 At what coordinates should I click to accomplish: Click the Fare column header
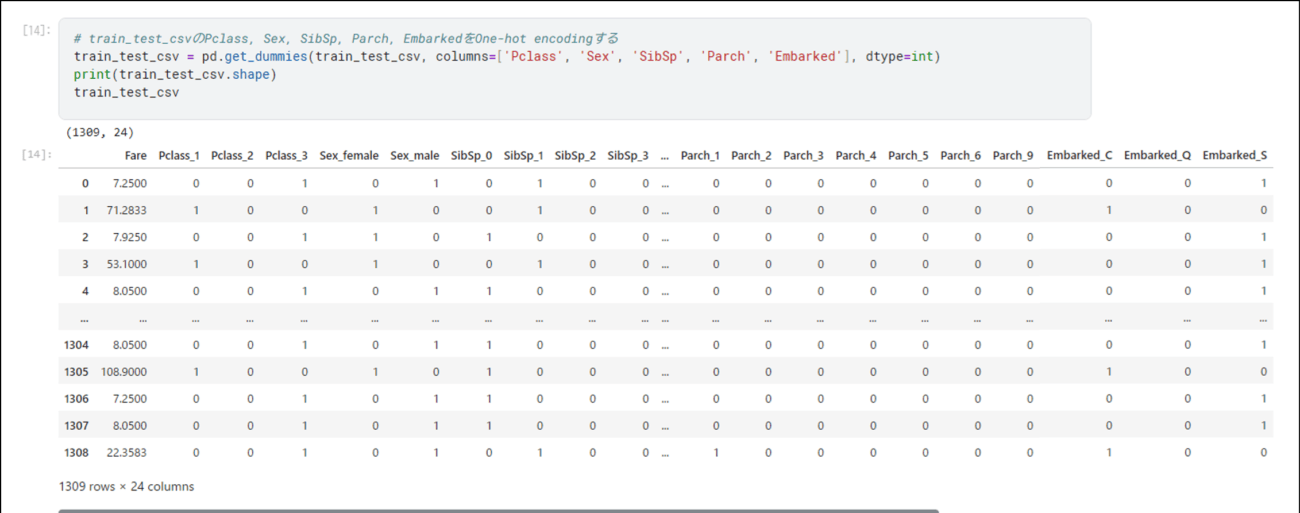136,156
